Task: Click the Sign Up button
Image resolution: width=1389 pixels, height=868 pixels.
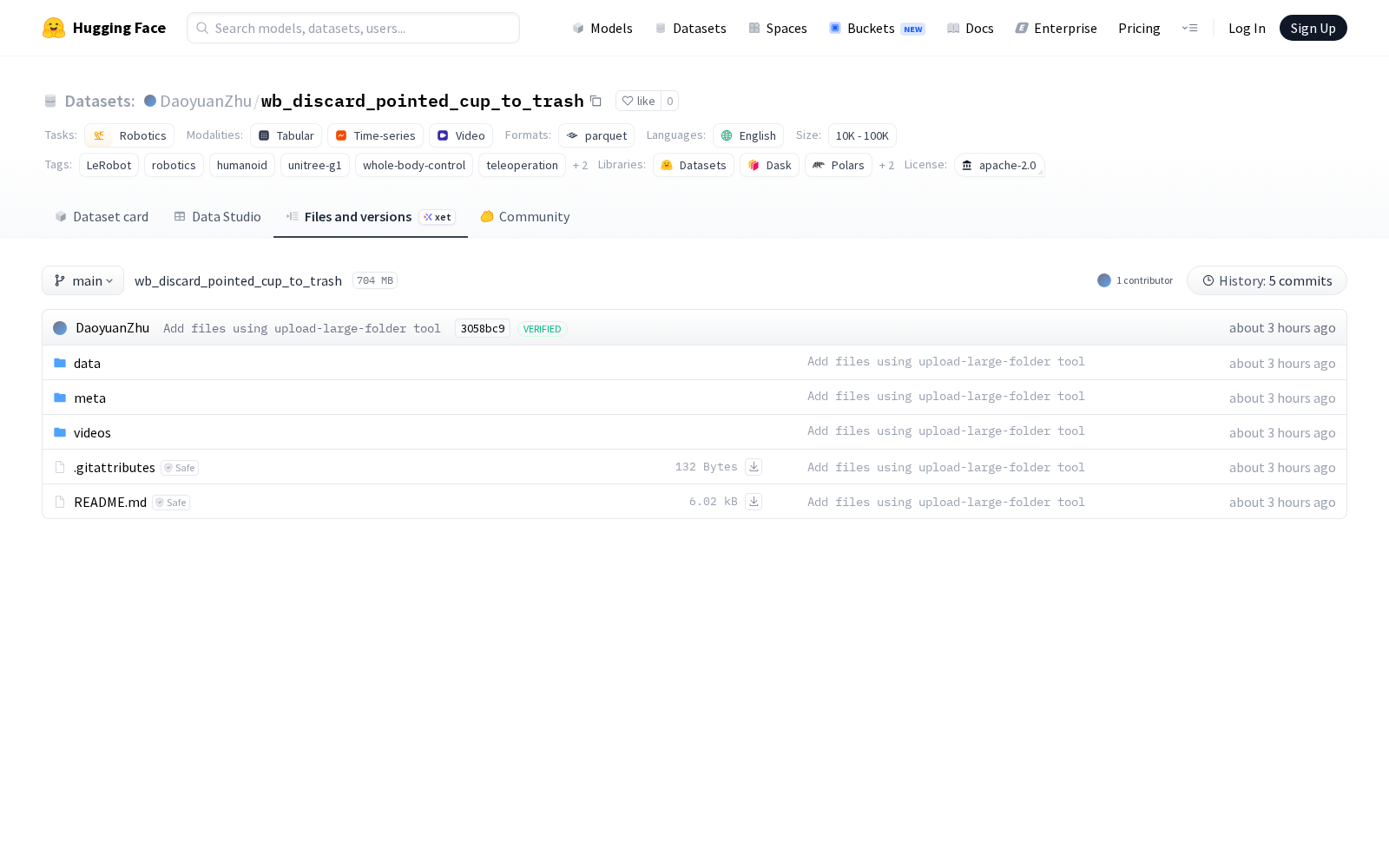Action: point(1313,28)
